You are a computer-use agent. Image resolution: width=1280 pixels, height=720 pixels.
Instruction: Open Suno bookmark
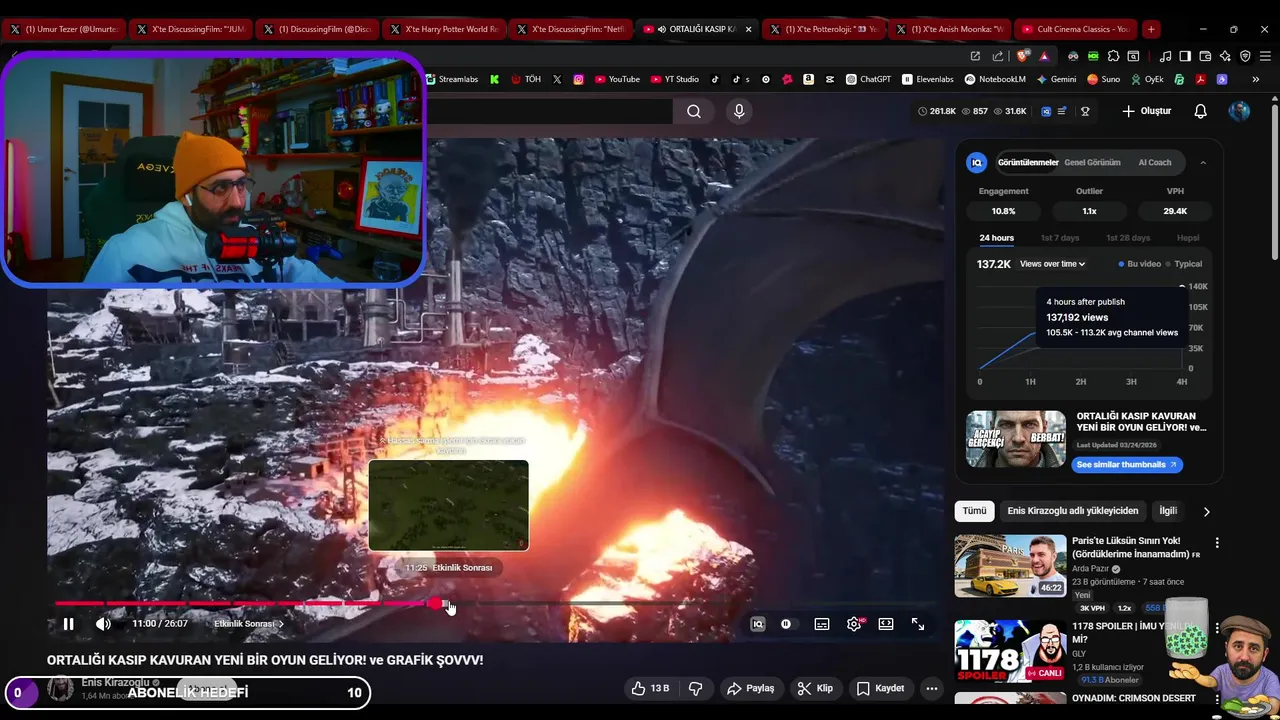click(1104, 79)
